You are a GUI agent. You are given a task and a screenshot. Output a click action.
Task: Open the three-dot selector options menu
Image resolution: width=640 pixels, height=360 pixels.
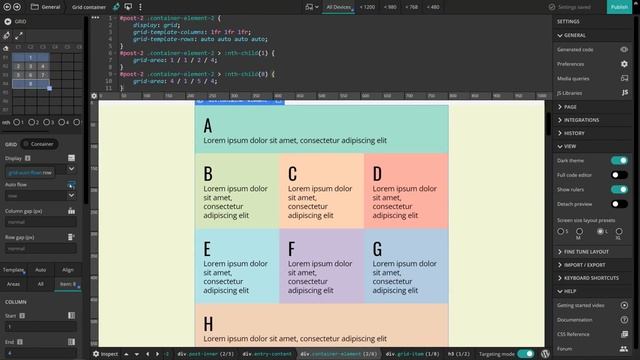pyautogui.click(x=140, y=7)
